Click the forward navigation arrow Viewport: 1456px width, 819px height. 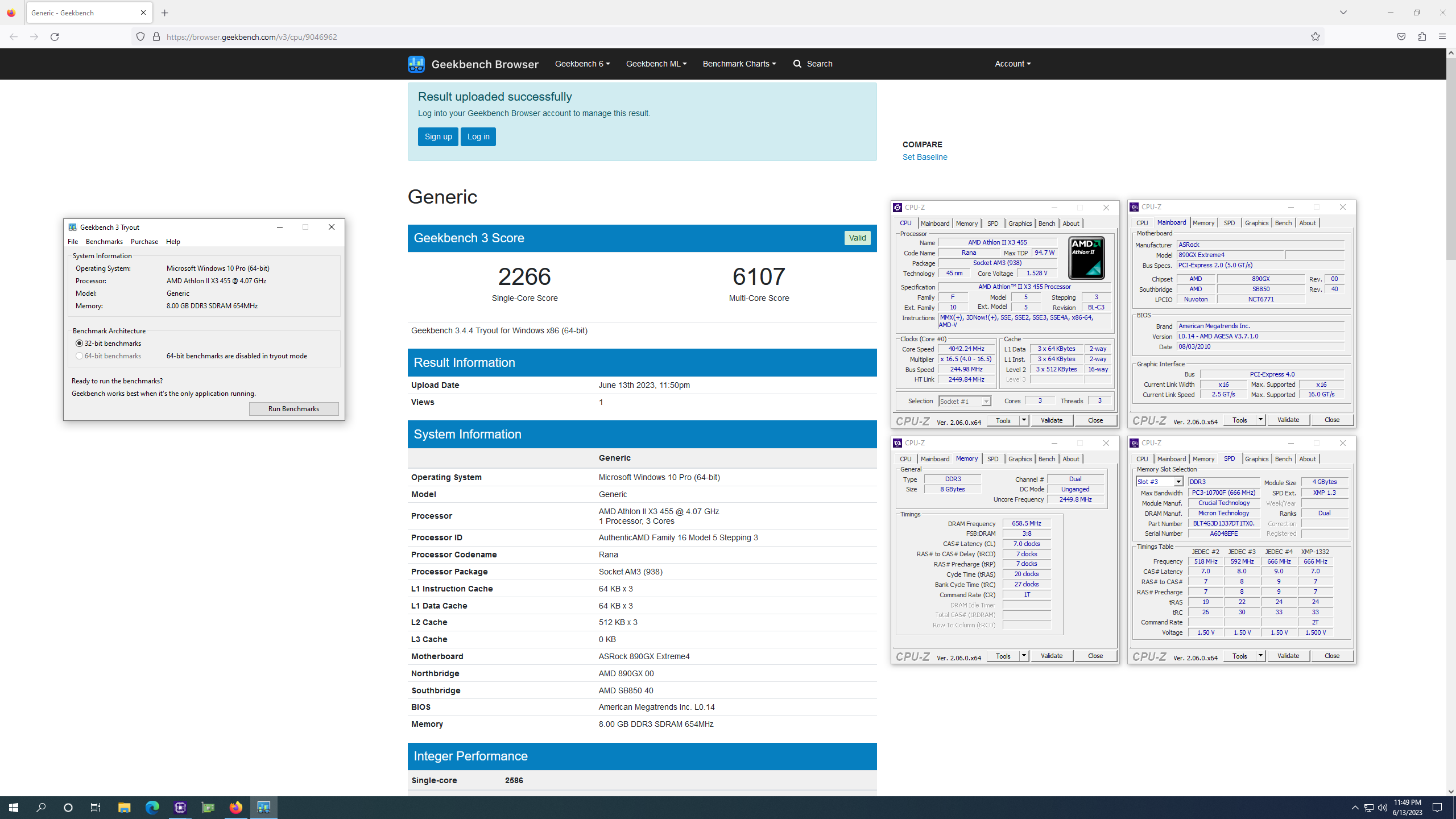tap(34, 37)
